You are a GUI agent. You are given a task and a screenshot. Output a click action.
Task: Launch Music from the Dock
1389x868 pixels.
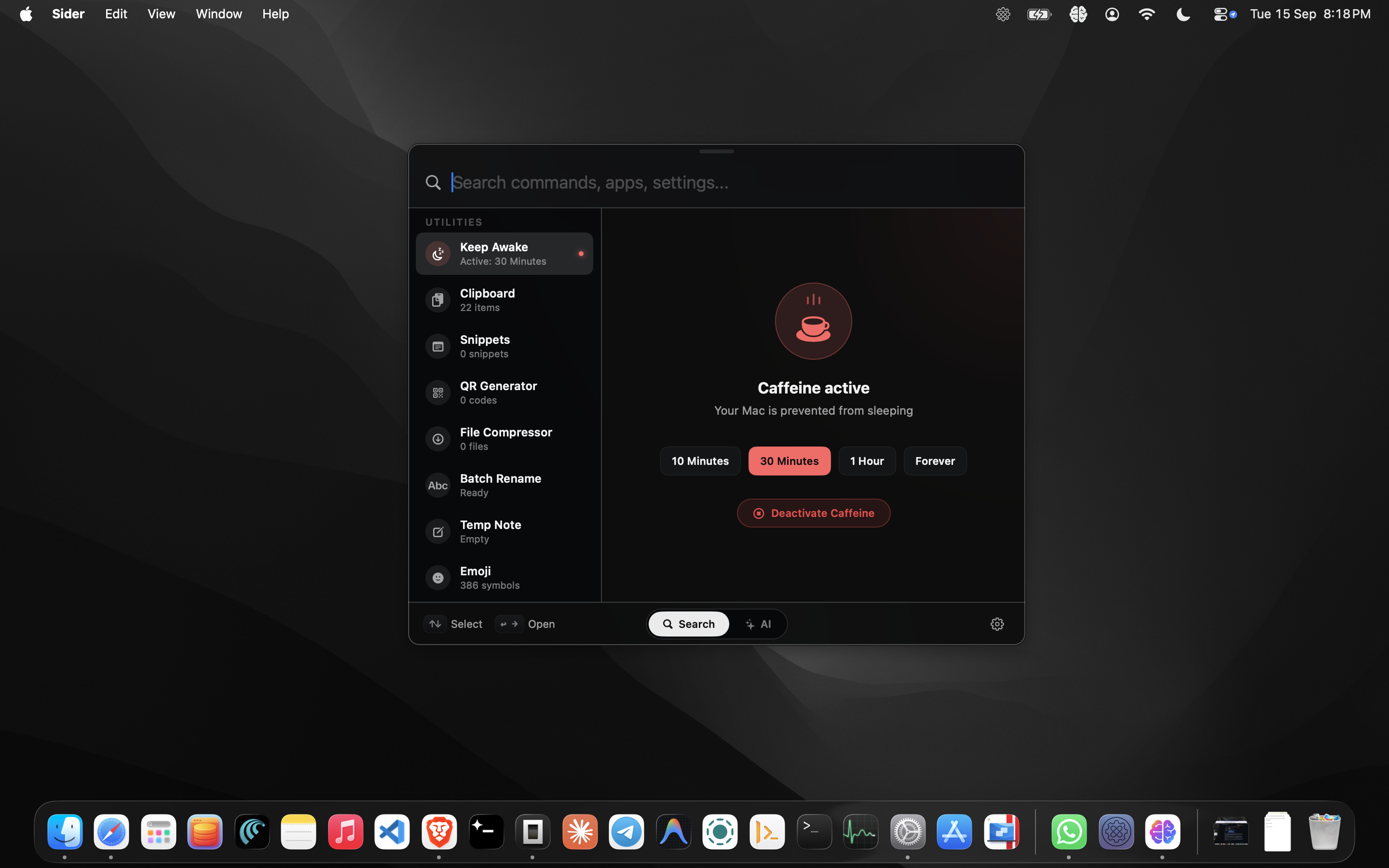pos(345,832)
